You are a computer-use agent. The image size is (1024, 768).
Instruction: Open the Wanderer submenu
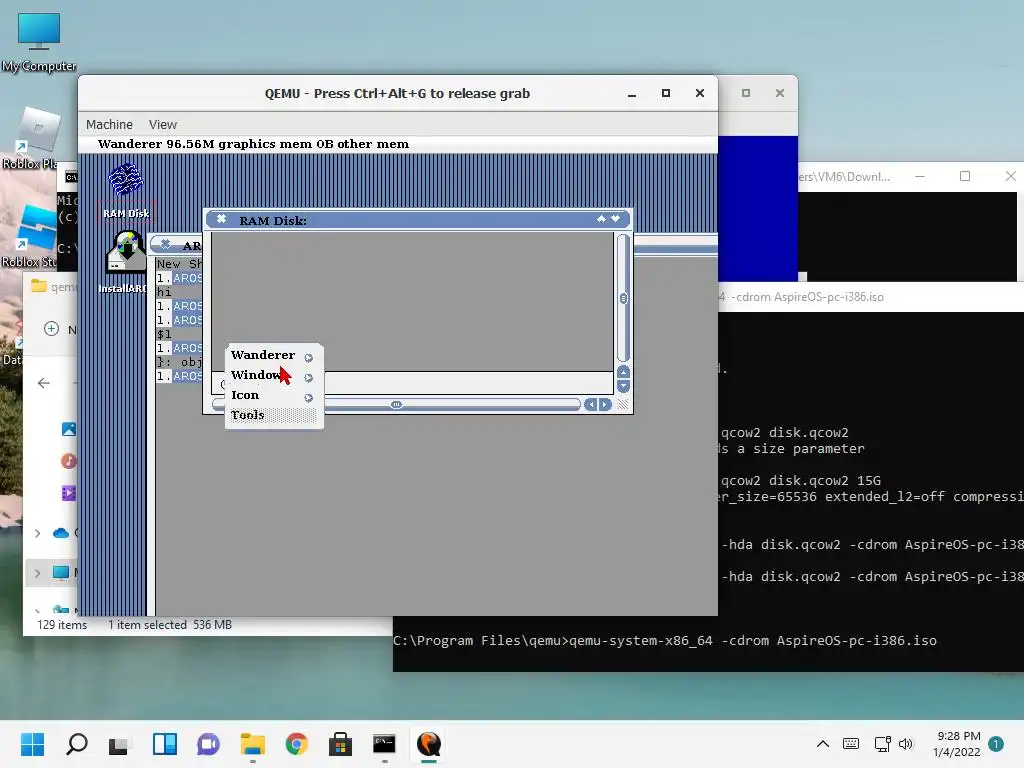pyautogui.click(x=263, y=355)
